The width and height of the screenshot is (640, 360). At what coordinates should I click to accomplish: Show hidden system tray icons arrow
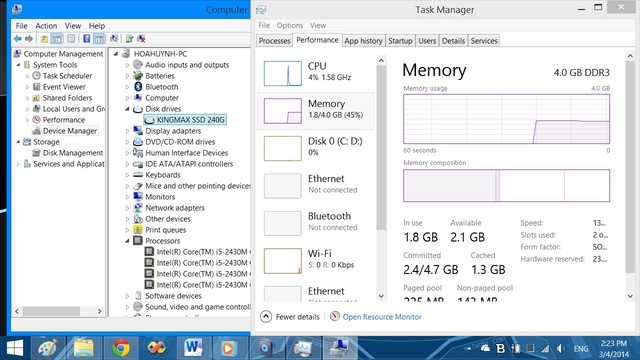point(469,348)
